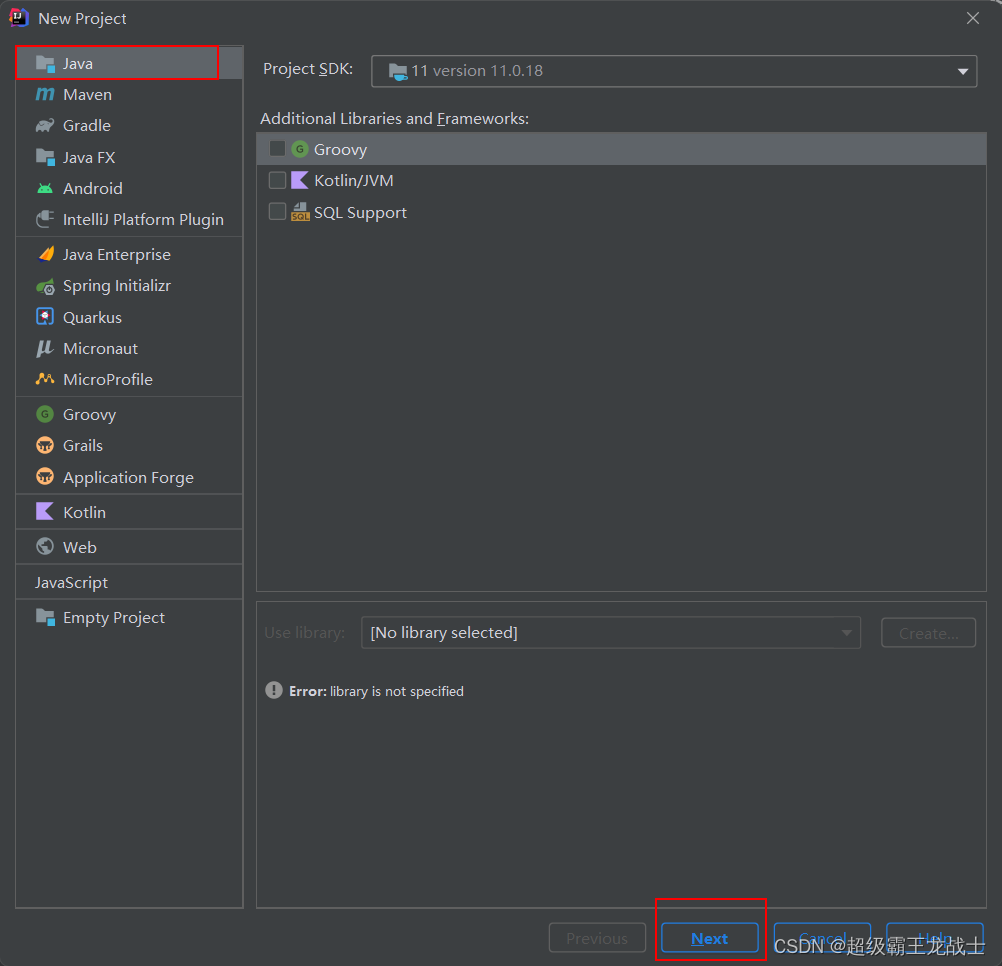1002x966 pixels.
Task: Select the Empty Project type
Action: coord(129,617)
